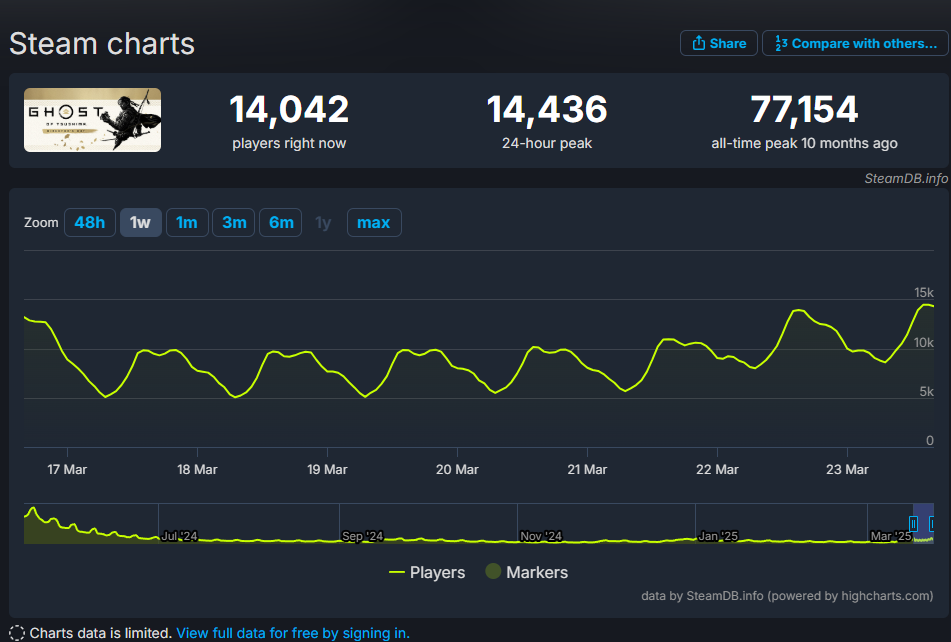Click the disabled 1y zoom option
This screenshot has width=951, height=642.
click(323, 222)
